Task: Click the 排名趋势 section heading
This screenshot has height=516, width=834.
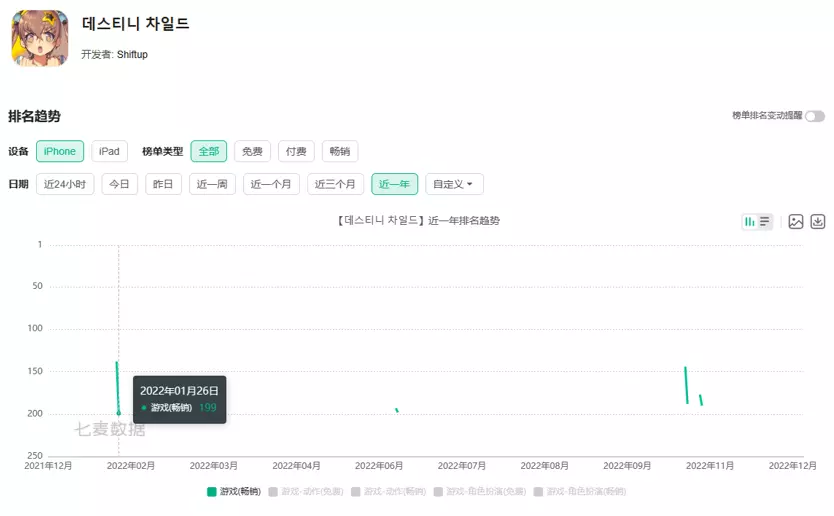Action: pos(35,116)
